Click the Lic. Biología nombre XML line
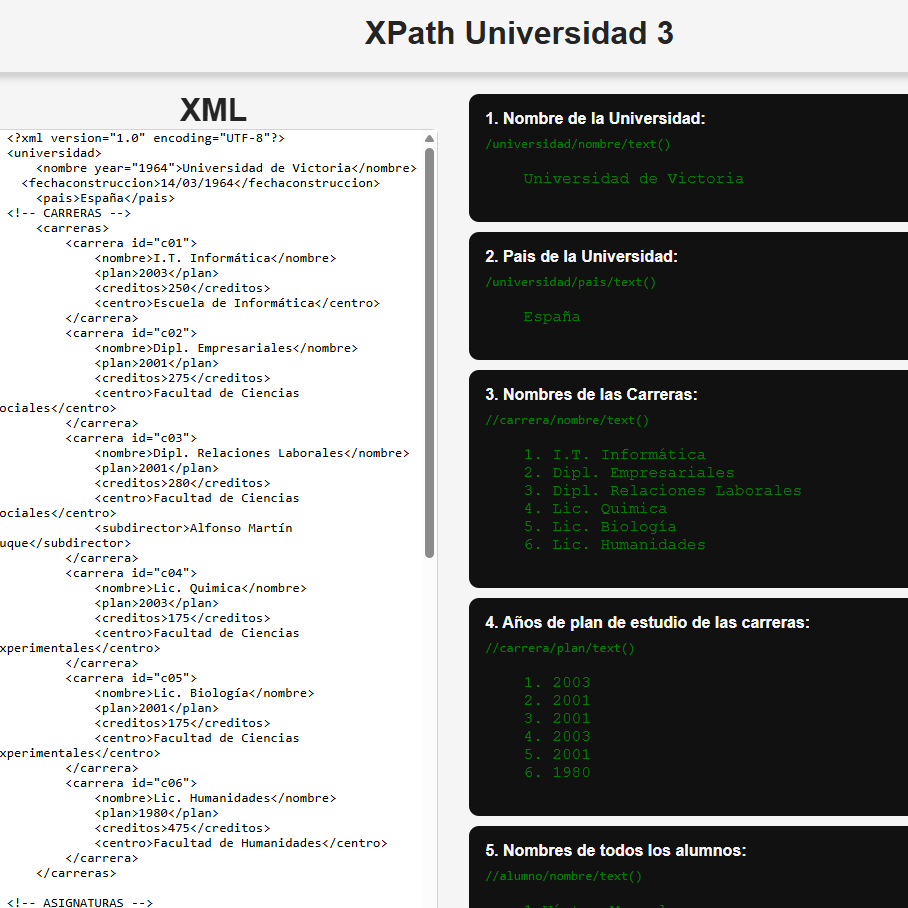This screenshot has height=908, width=908. (204, 693)
